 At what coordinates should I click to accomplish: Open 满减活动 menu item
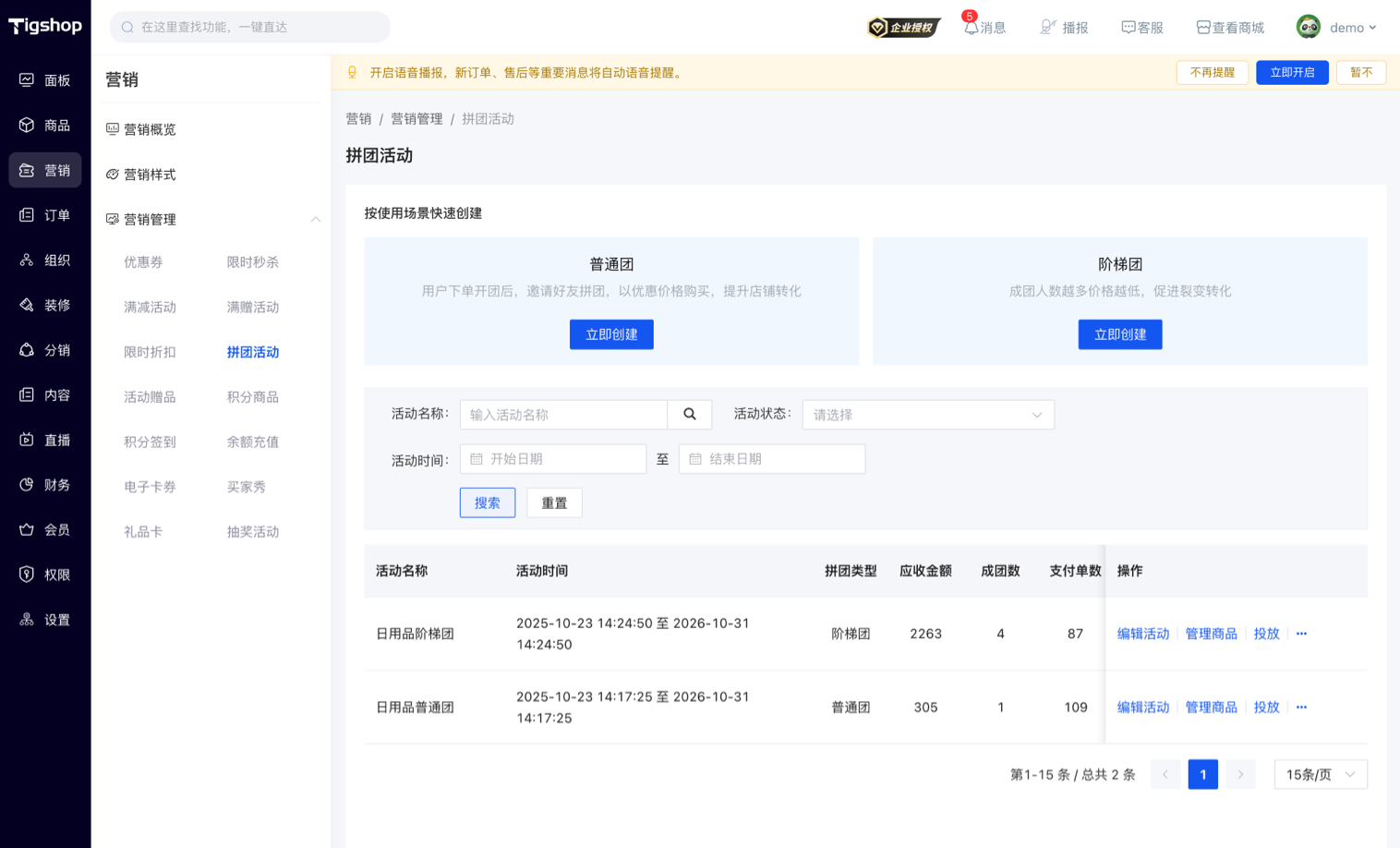(150, 307)
